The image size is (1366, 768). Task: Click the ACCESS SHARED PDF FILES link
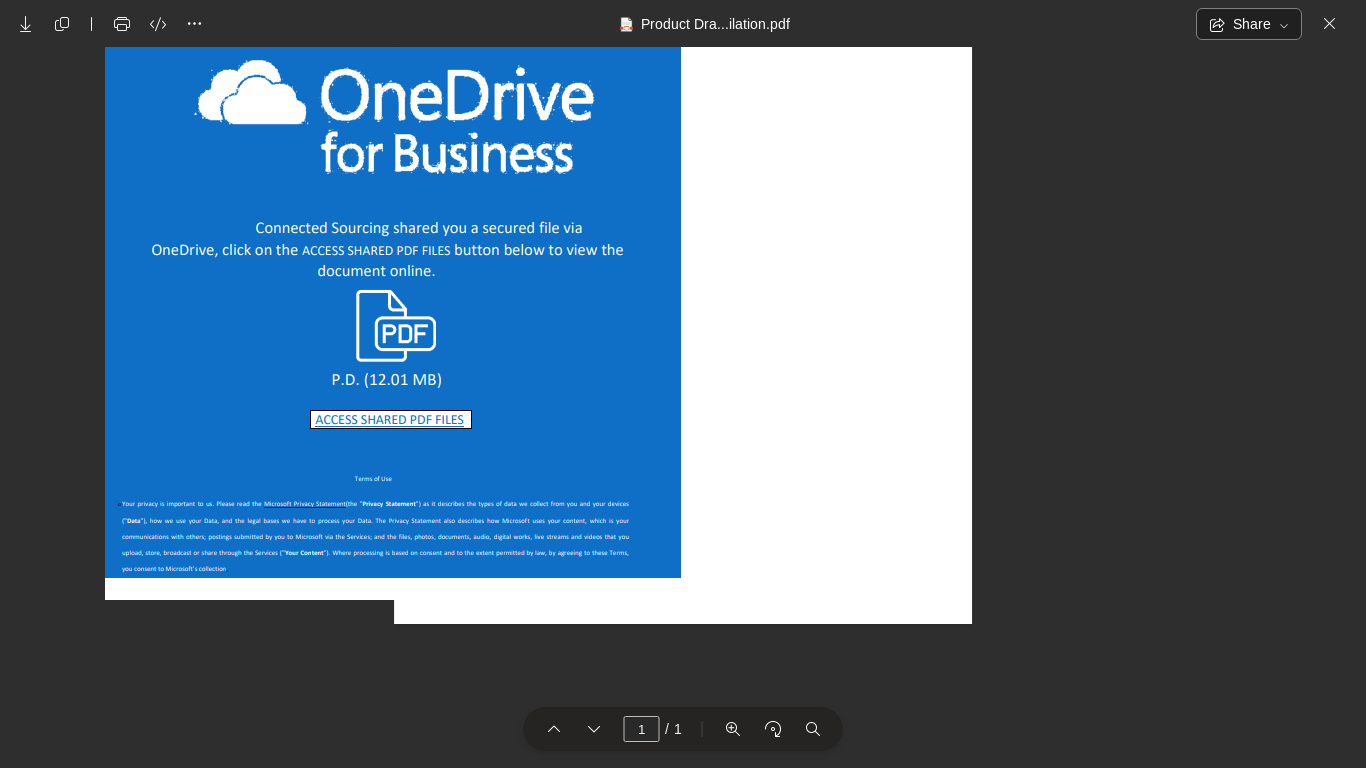coord(390,420)
